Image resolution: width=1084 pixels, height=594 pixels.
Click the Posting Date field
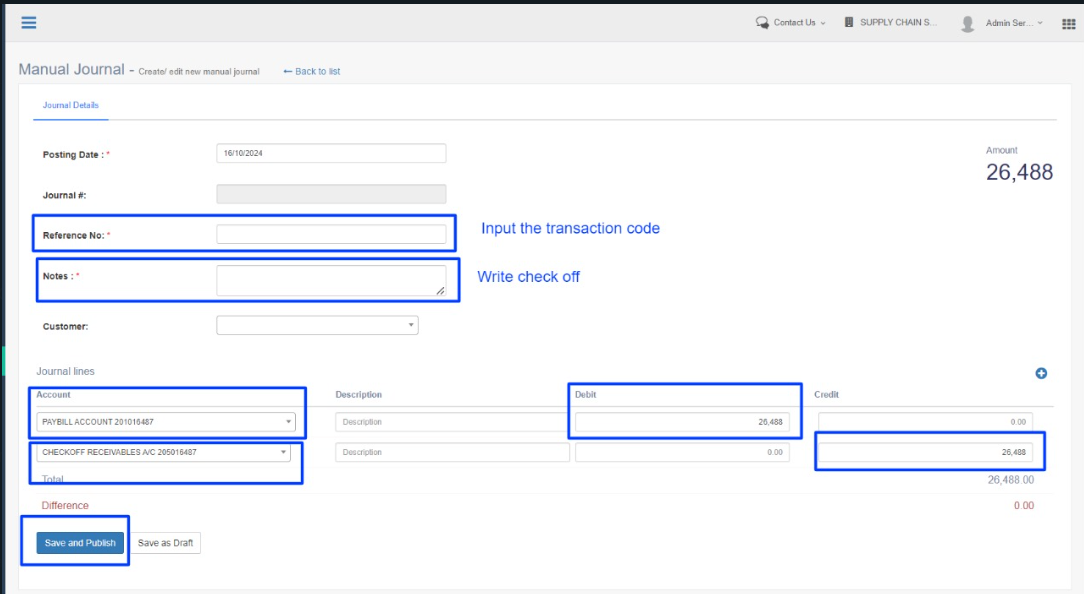click(x=331, y=153)
